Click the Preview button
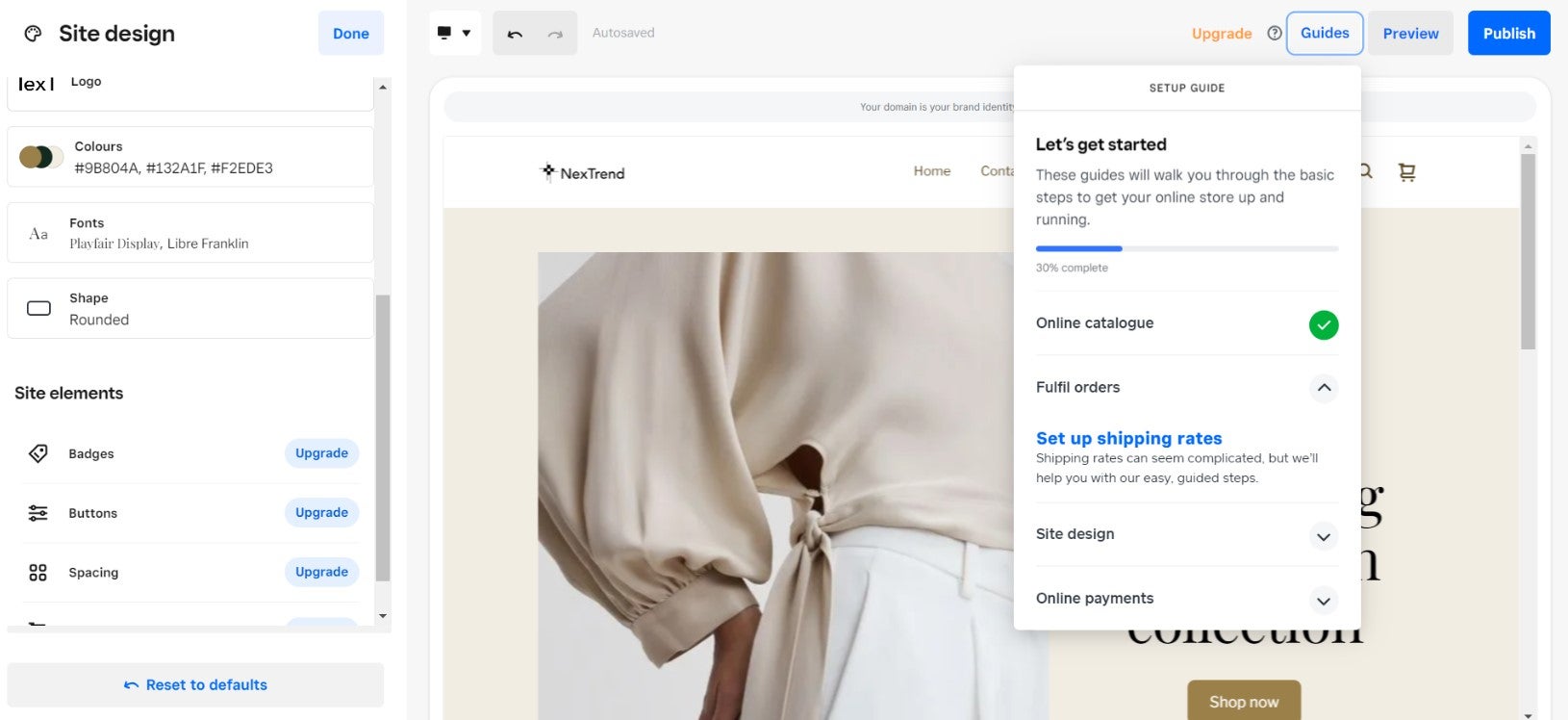The width and height of the screenshot is (1568, 720). (1410, 33)
